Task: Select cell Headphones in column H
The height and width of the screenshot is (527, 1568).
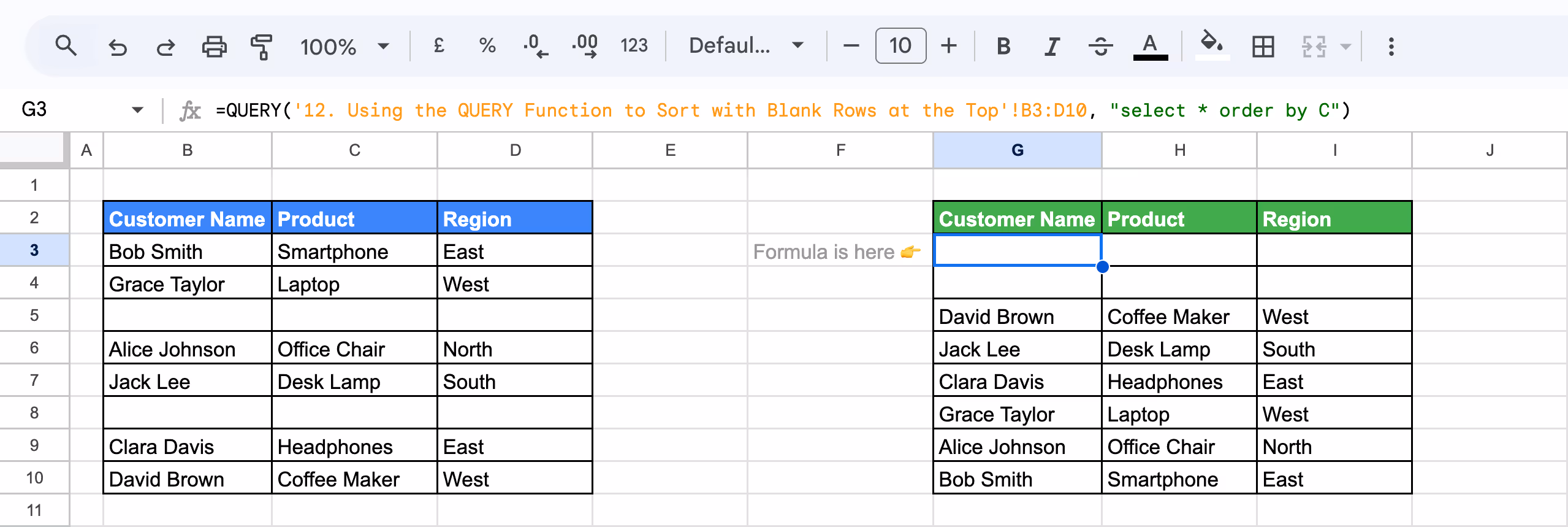Action: [1179, 380]
